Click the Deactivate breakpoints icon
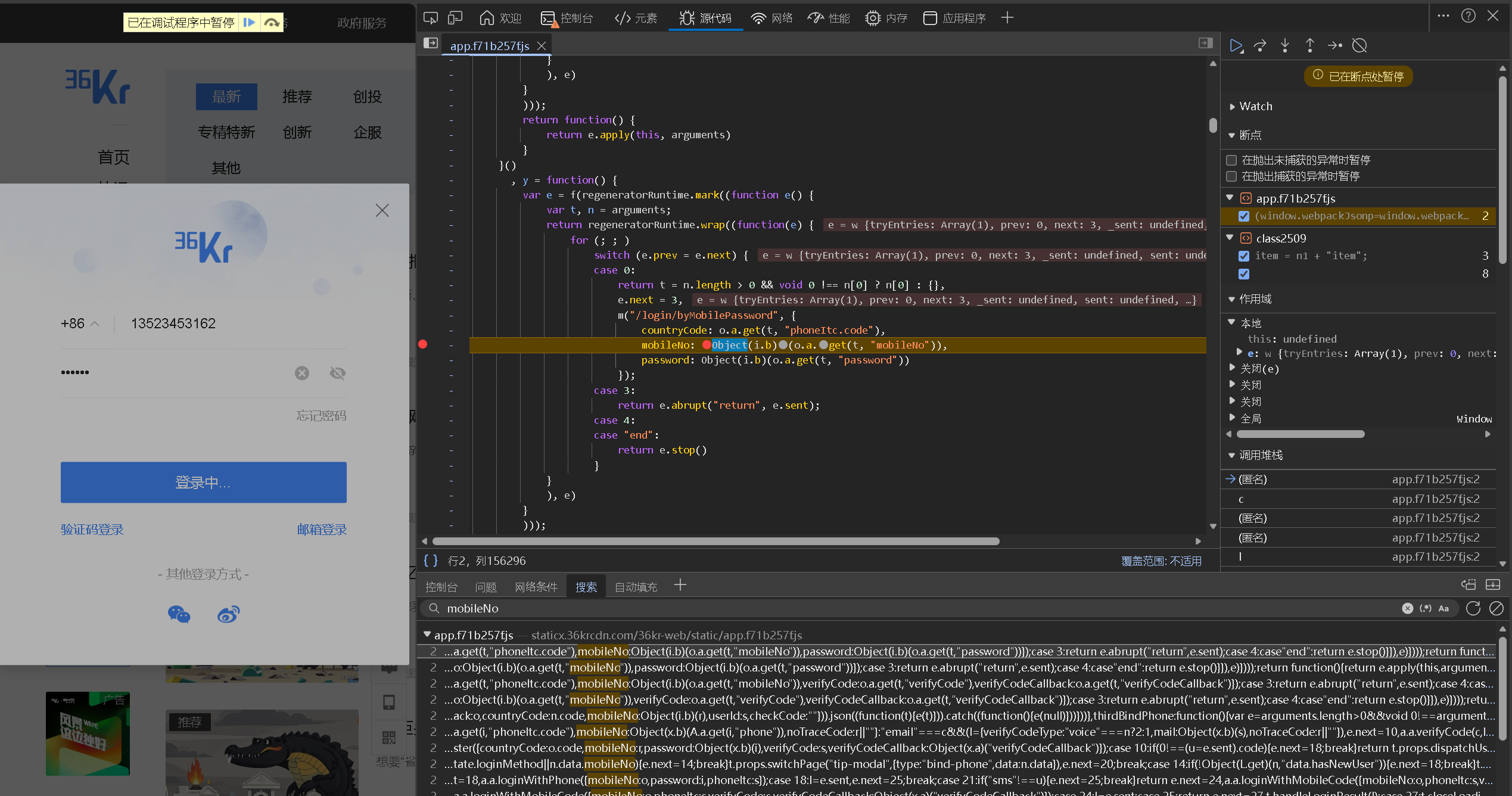1512x796 pixels. pyautogui.click(x=1359, y=46)
